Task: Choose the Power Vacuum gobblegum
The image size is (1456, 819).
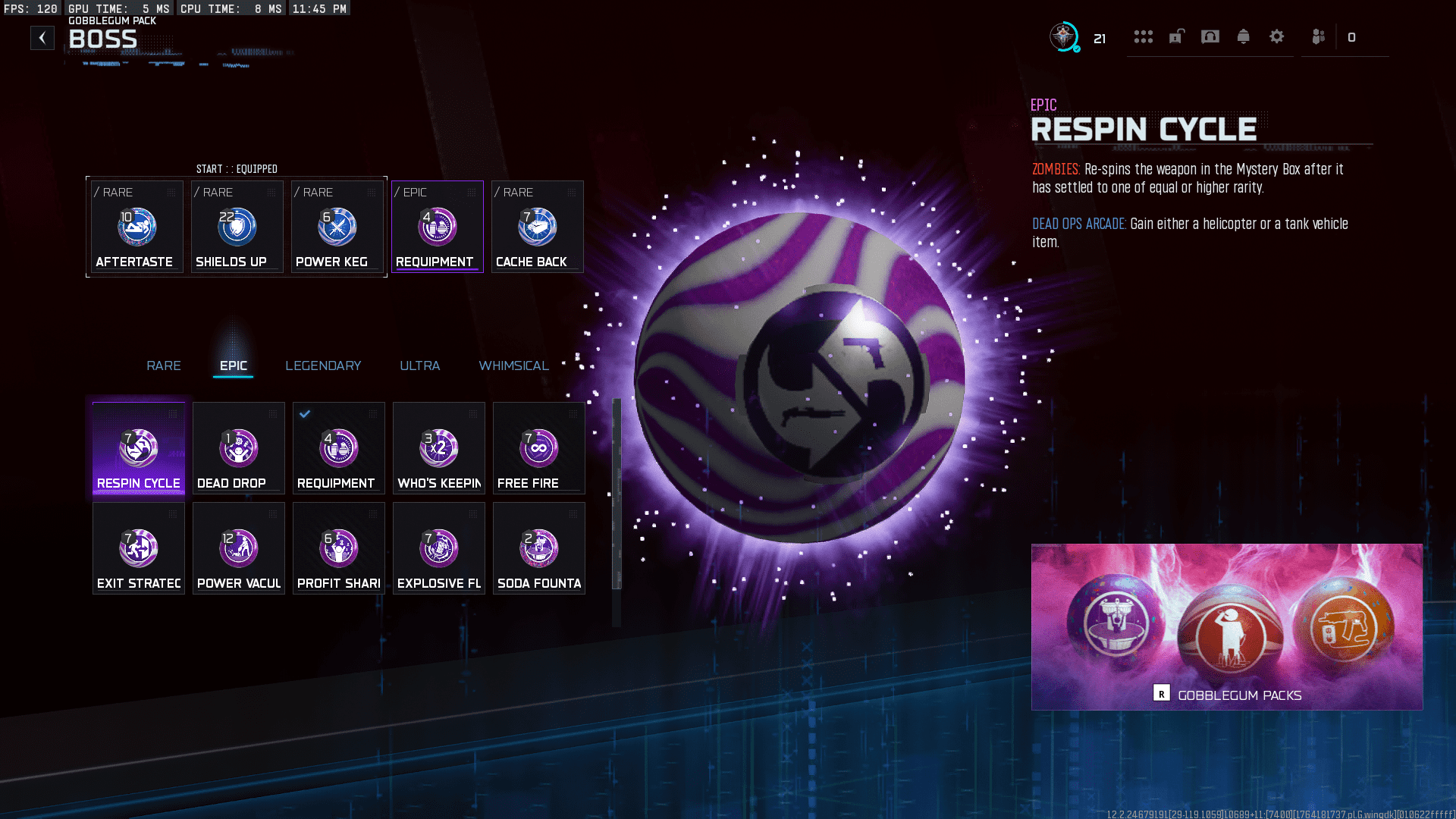Action: click(238, 549)
